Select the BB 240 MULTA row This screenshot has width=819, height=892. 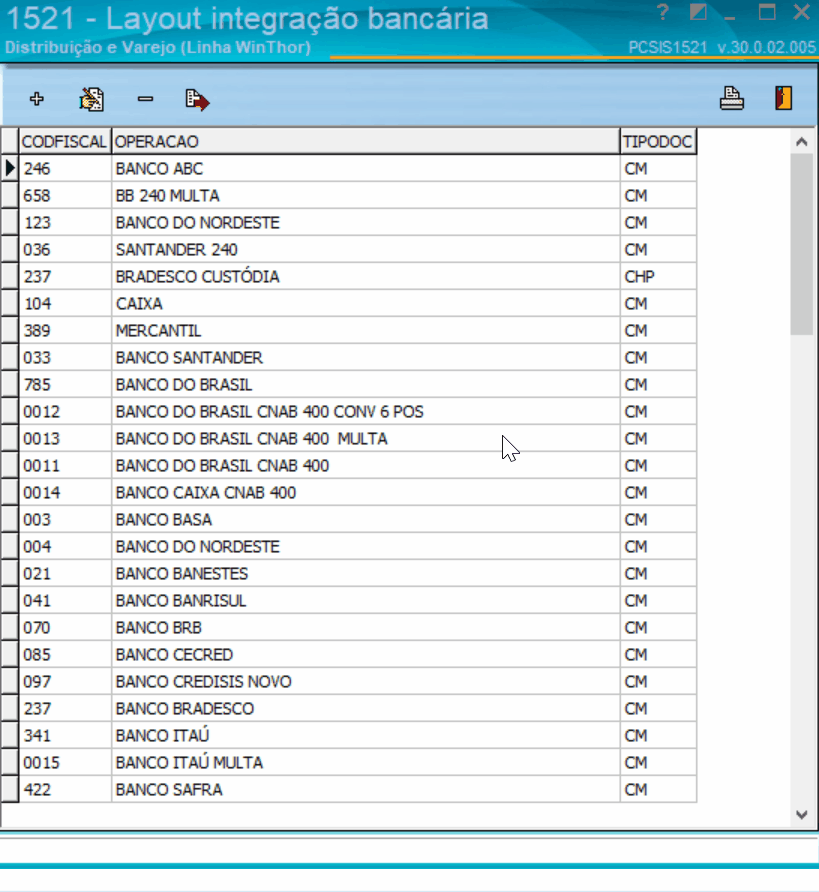[x=358, y=196]
